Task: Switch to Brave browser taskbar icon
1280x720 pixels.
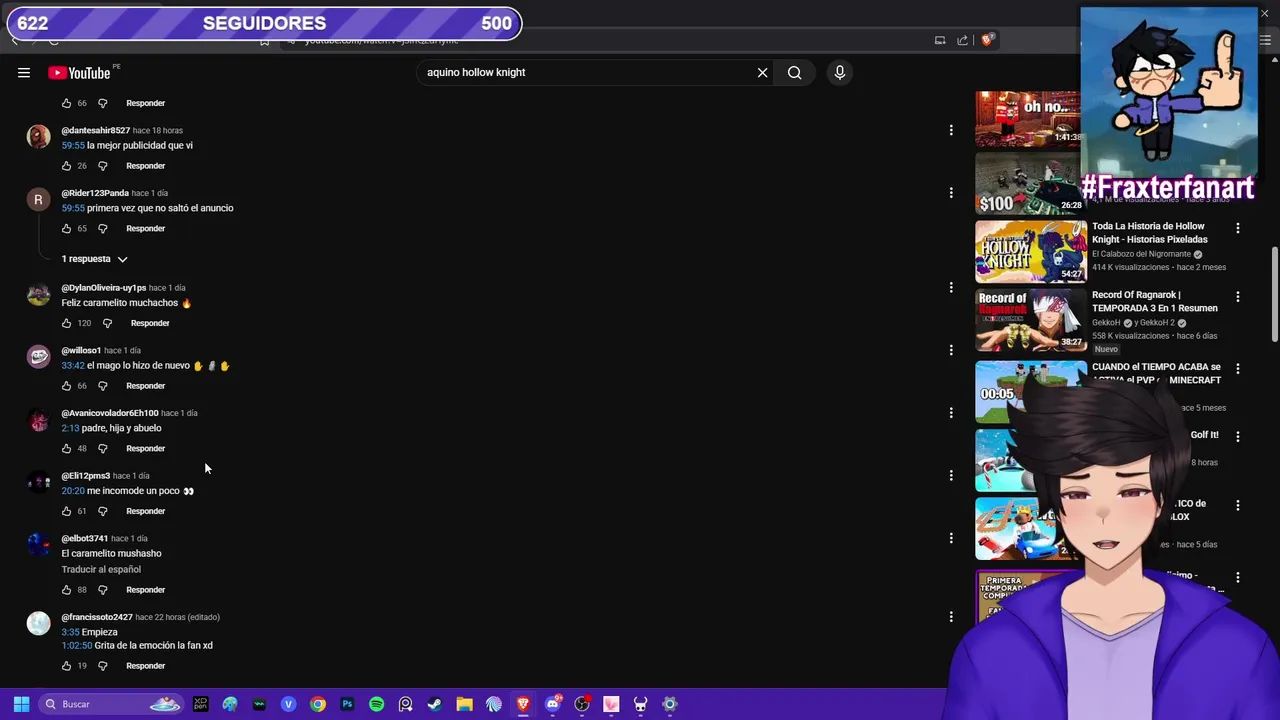Action: click(523, 704)
